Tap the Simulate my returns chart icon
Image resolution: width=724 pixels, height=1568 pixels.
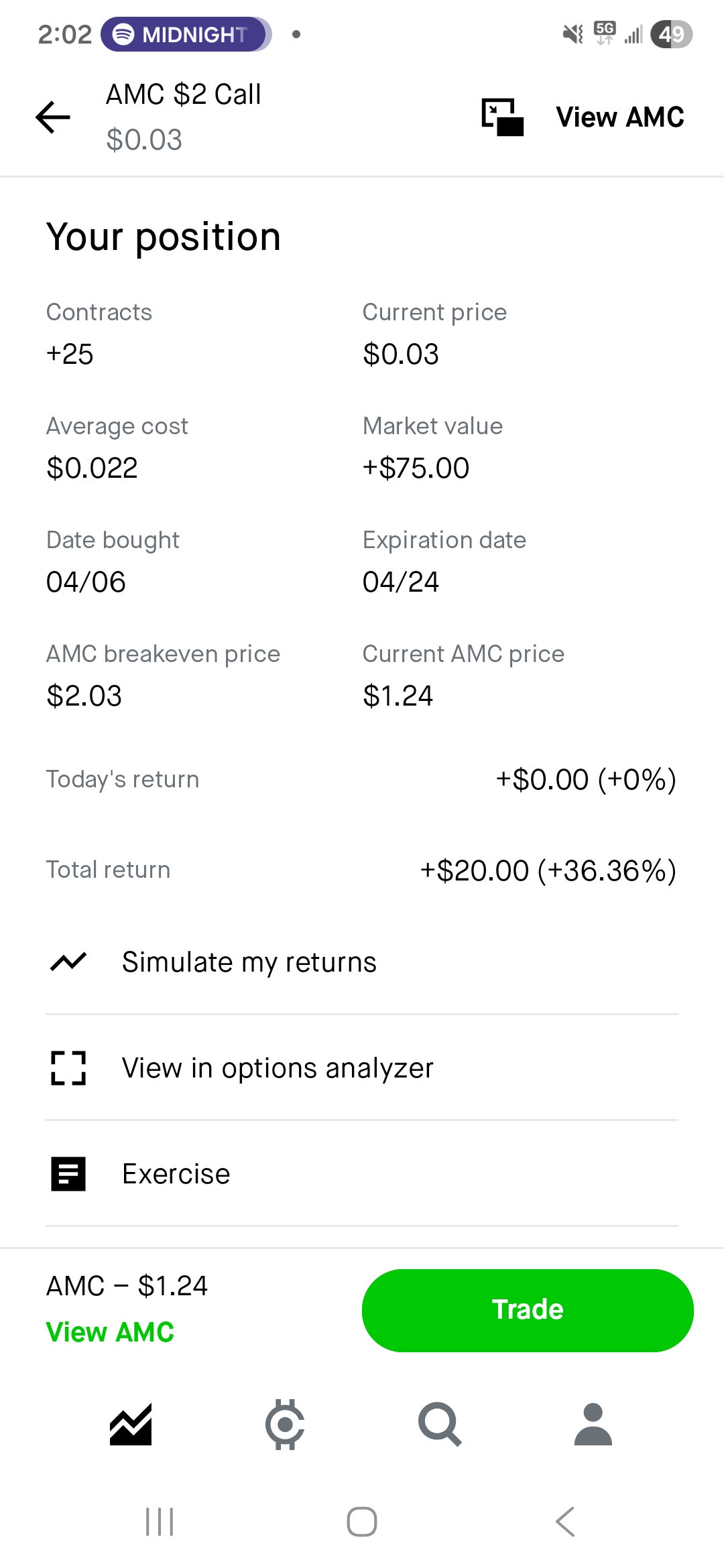pyautogui.click(x=68, y=962)
